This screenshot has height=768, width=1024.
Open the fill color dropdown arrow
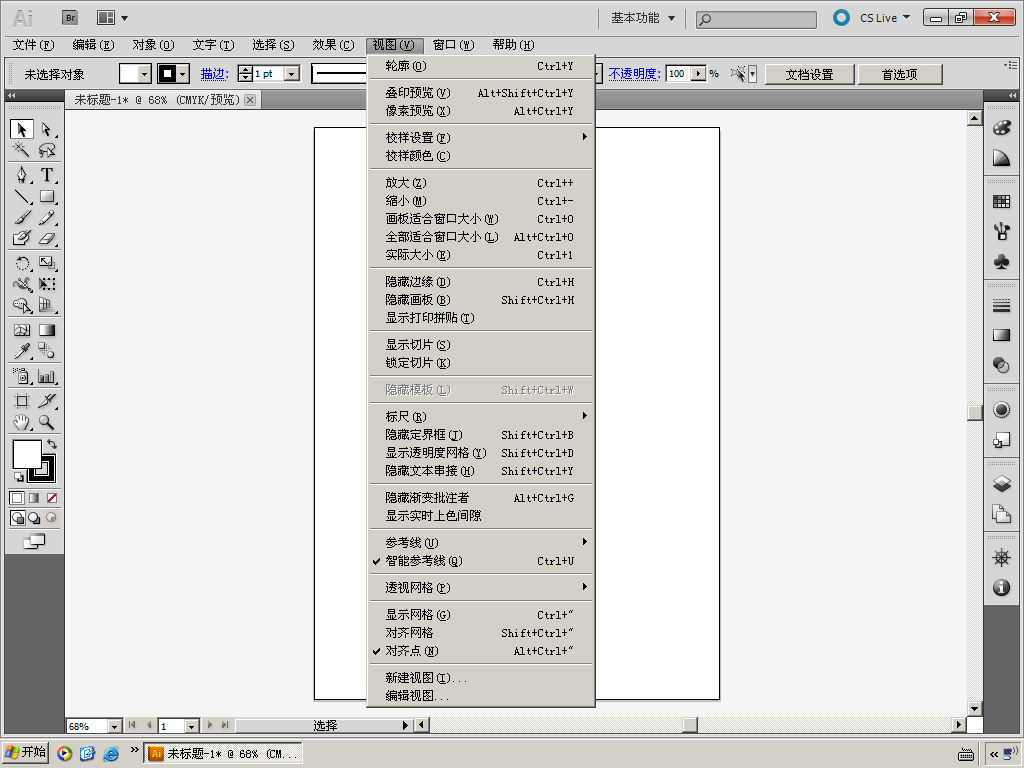tap(145, 74)
